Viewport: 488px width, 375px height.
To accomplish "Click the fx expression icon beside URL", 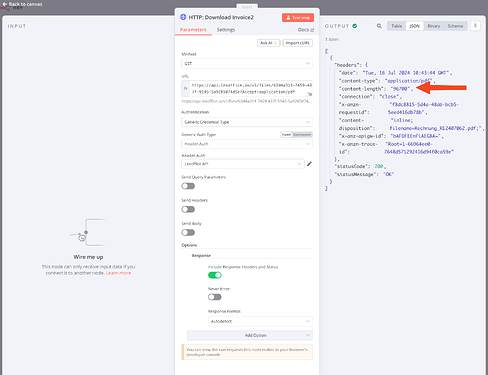I will [186, 89].
